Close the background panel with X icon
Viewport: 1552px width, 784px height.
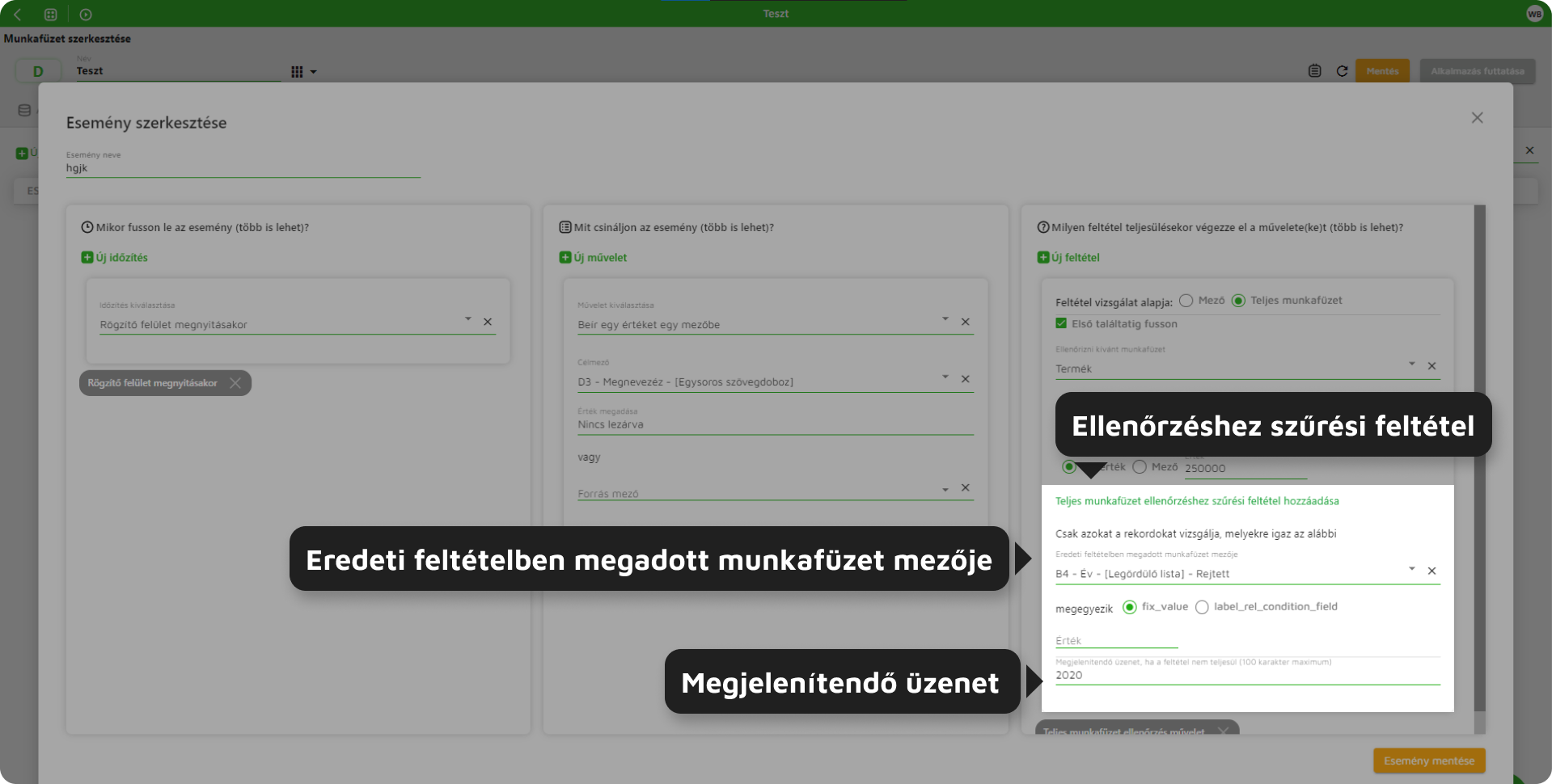click(1529, 150)
